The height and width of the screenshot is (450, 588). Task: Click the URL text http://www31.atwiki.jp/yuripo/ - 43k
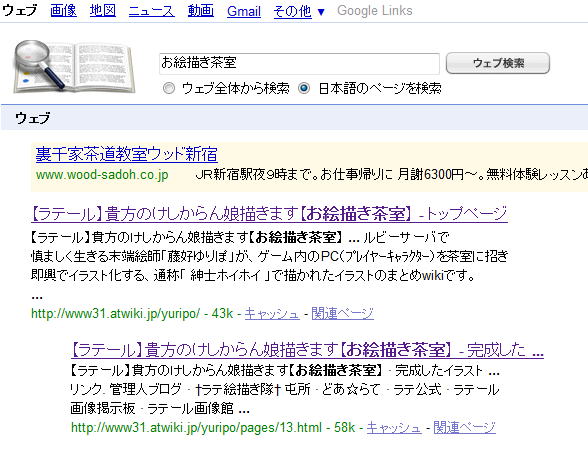(132, 314)
